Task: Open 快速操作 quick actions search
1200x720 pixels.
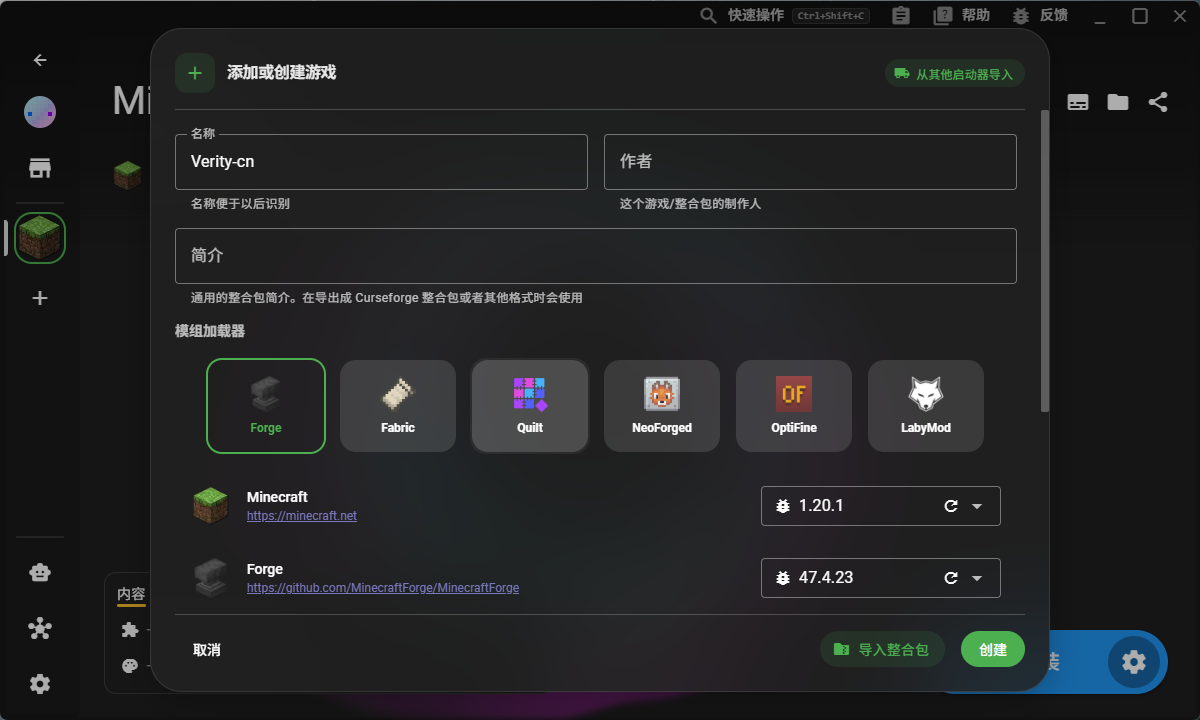Action: pyautogui.click(x=785, y=15)
